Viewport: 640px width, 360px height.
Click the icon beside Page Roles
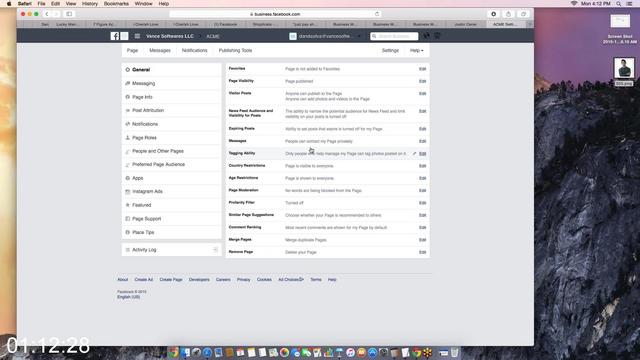point(127,138)
